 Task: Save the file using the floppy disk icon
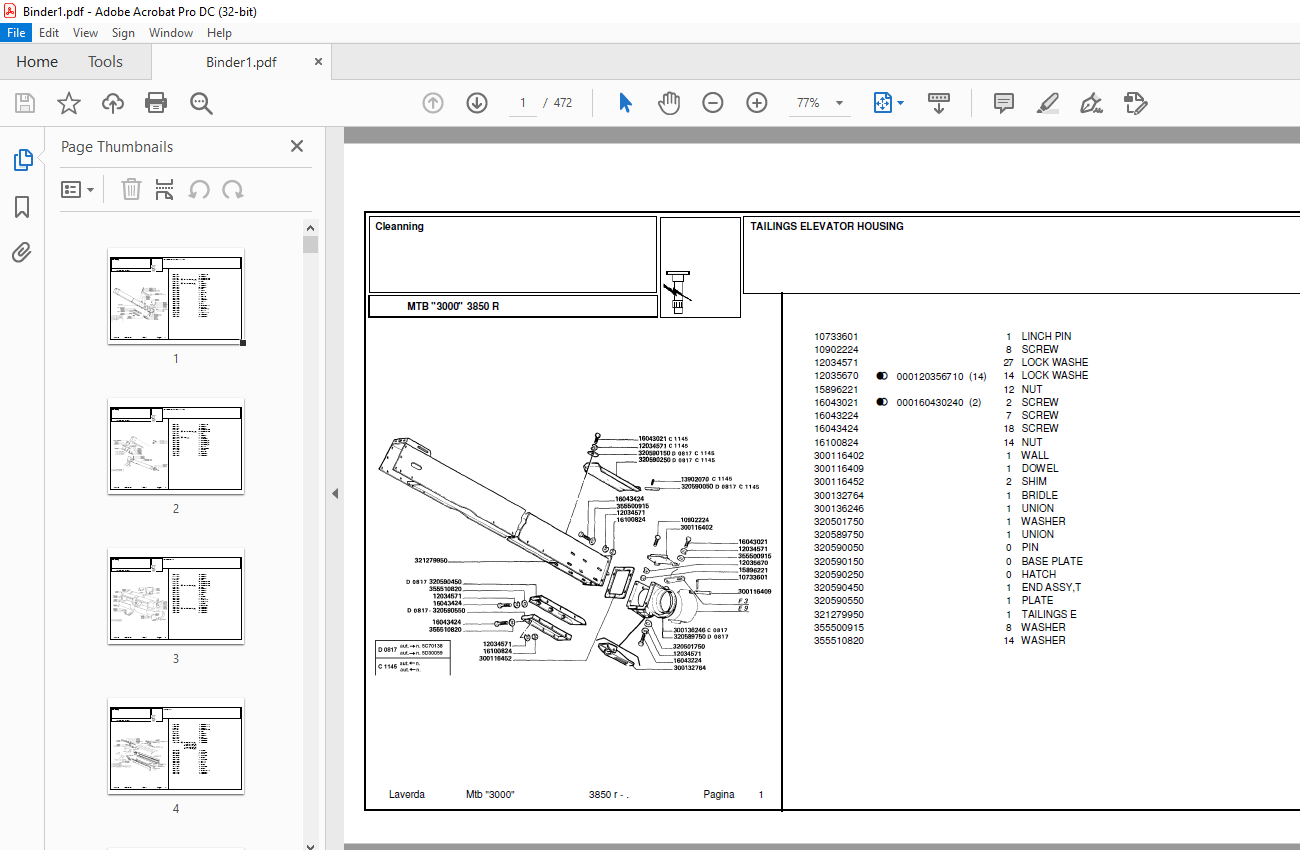click(25, 103)
